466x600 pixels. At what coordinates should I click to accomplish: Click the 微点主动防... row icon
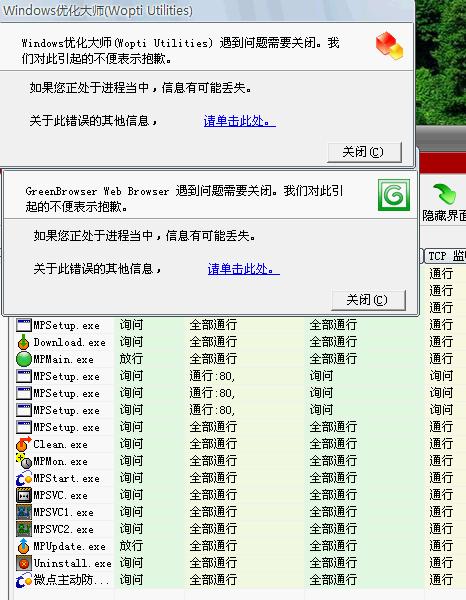point(23,580)
